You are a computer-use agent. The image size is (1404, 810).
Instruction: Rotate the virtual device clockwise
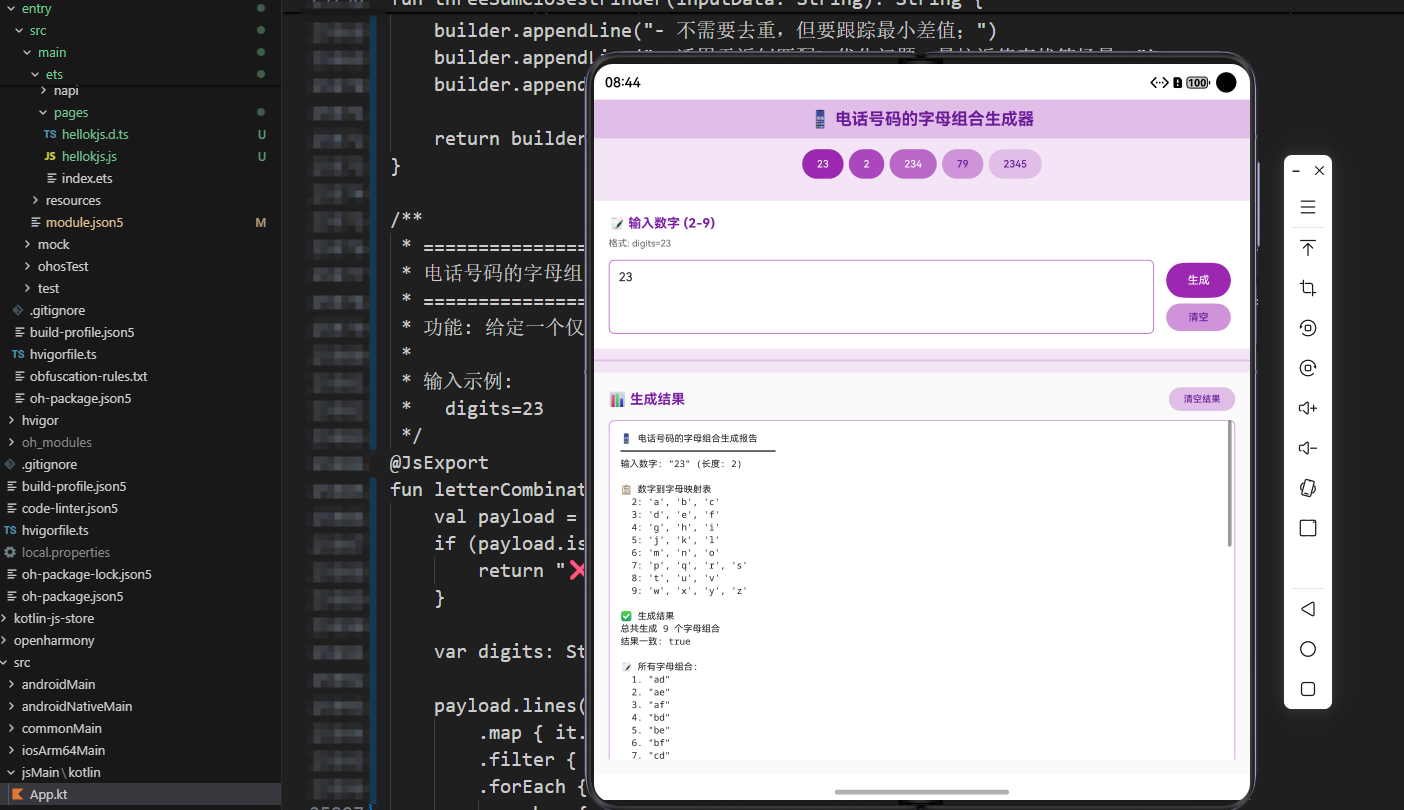pos(1307,367)
